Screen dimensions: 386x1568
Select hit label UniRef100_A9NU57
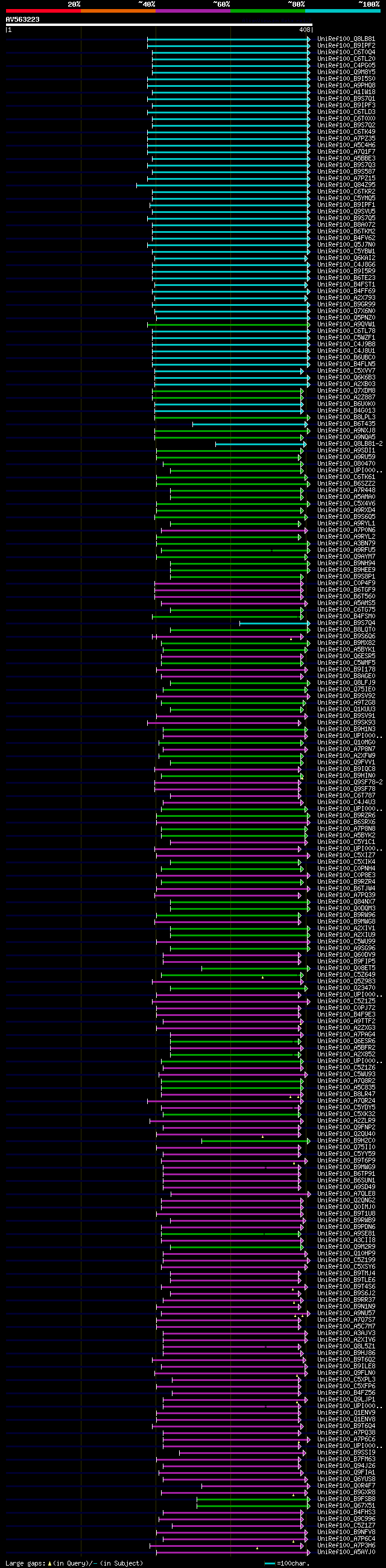coord(346,1313)
